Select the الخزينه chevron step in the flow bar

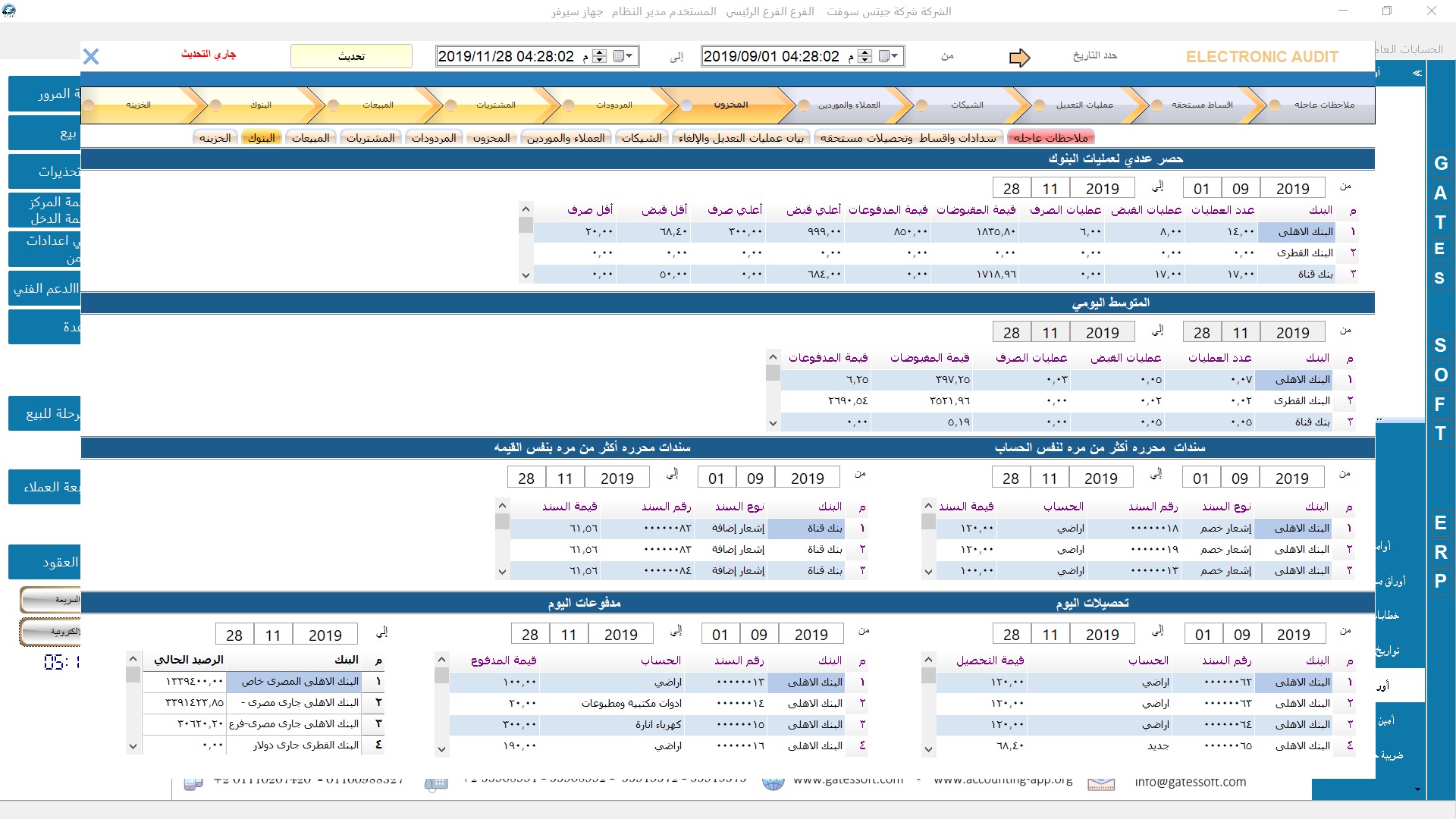[138, 105]
